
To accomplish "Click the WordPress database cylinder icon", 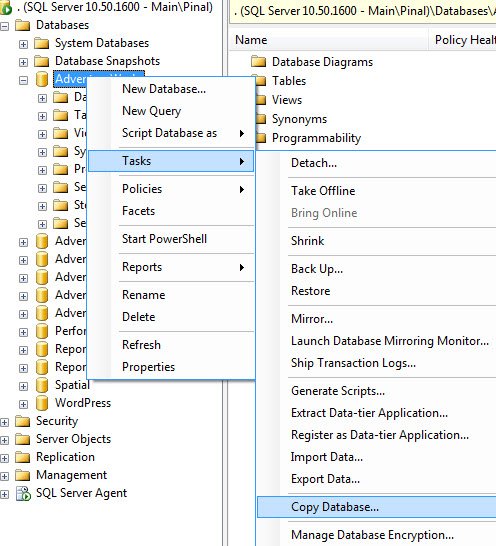I will click(42, 403).
